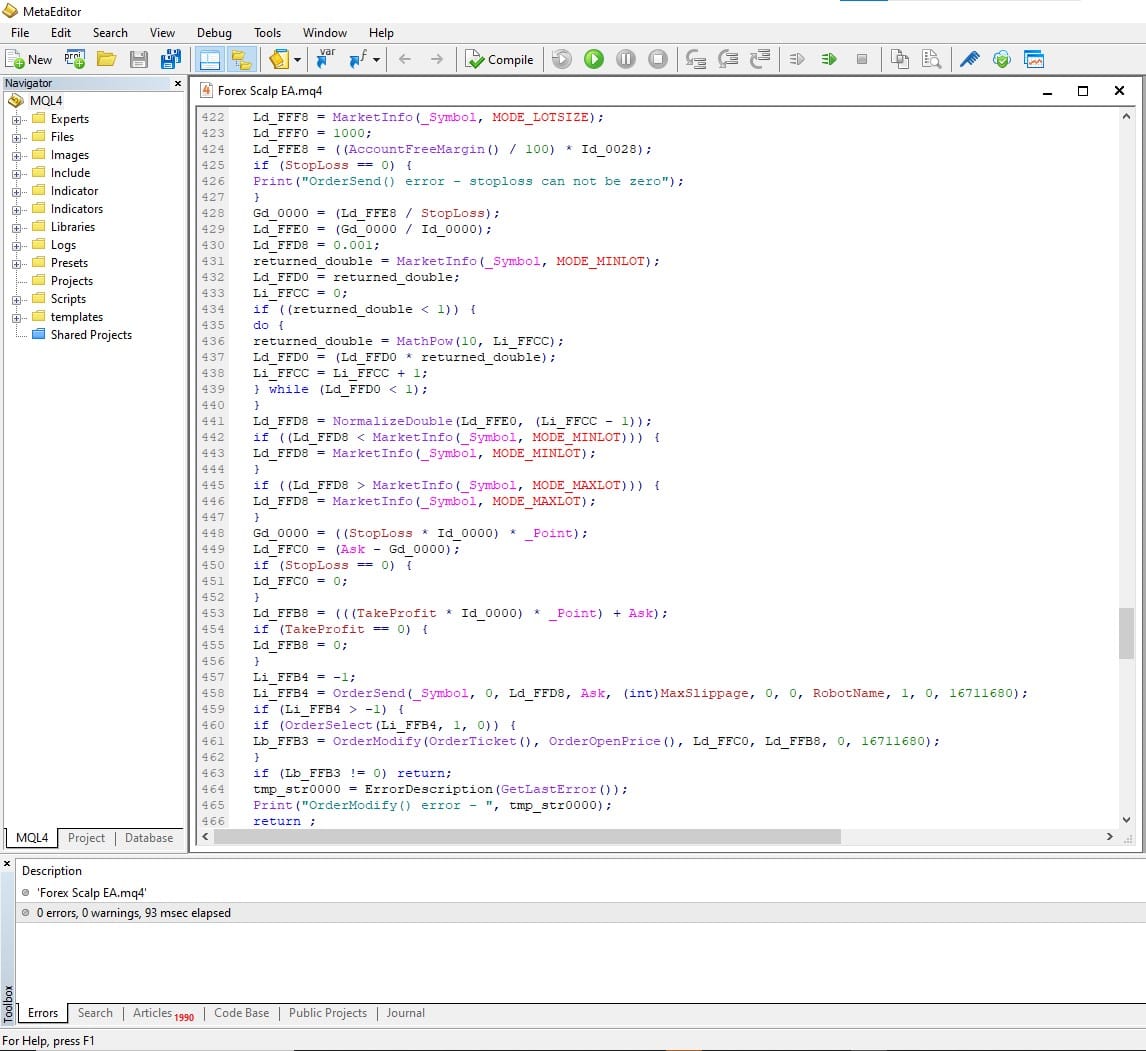The image size is (1146, 1051).
Task: Expand the Indicators folder
Action: pos(16,210)
